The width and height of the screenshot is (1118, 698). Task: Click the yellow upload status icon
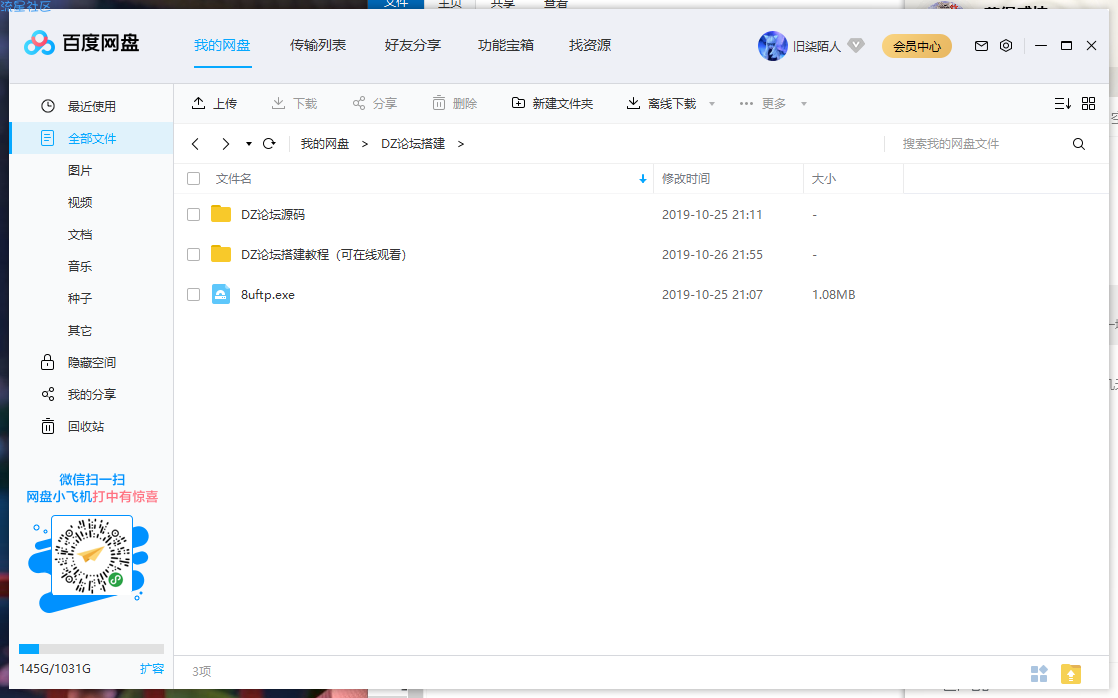1071,674
